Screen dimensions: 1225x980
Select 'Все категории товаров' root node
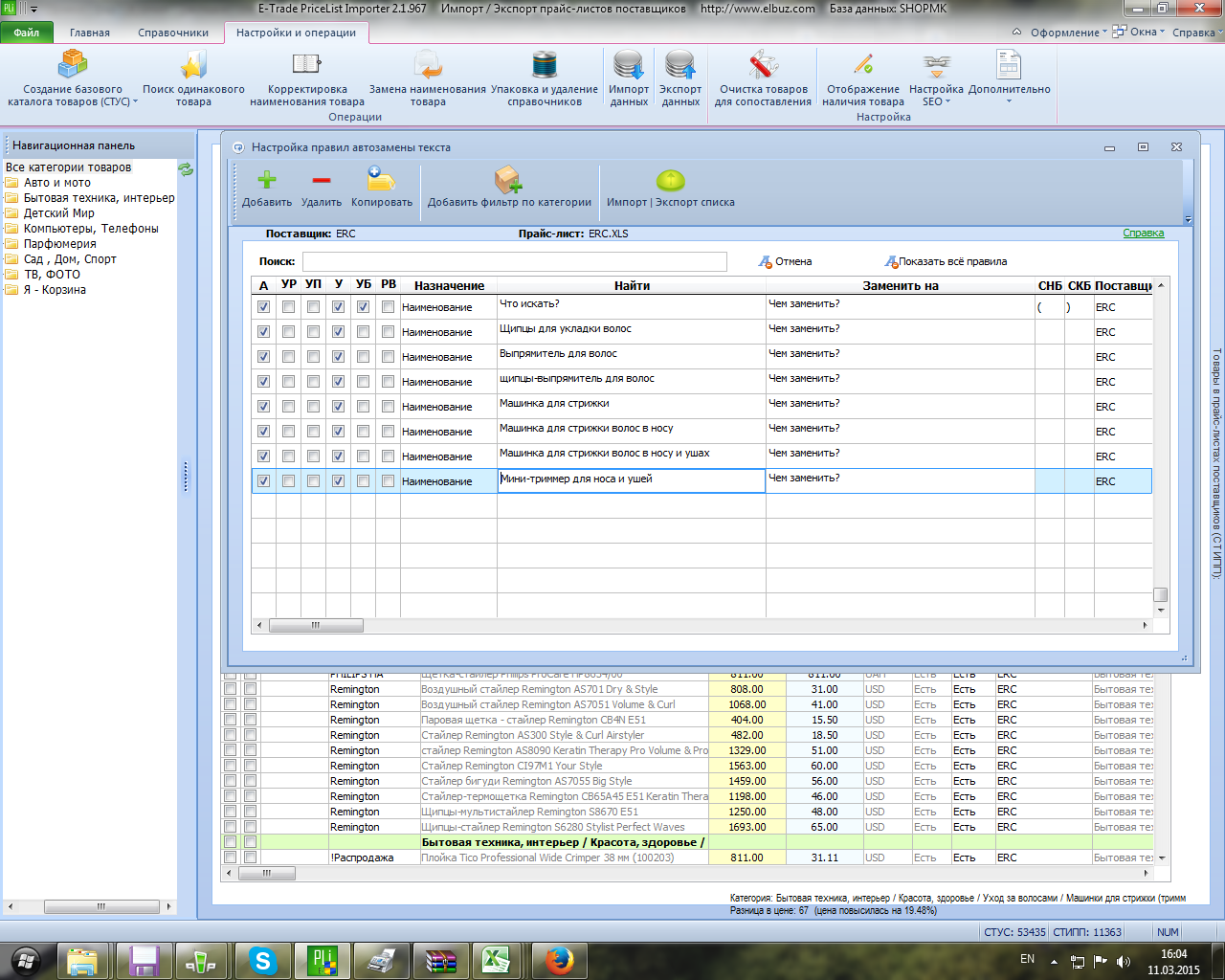coord(68,167)
